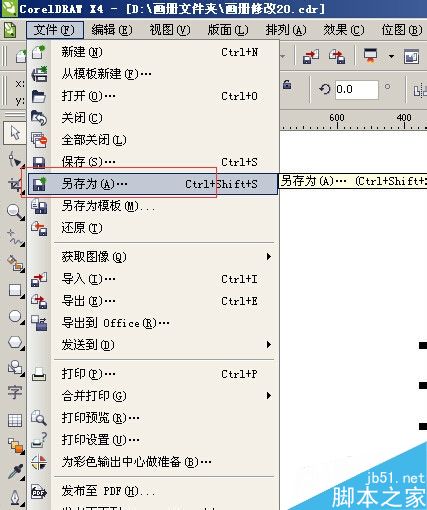Choose 关闭(C) menu entry
This screenshot has width=427, height=510.
click(153, 118)
